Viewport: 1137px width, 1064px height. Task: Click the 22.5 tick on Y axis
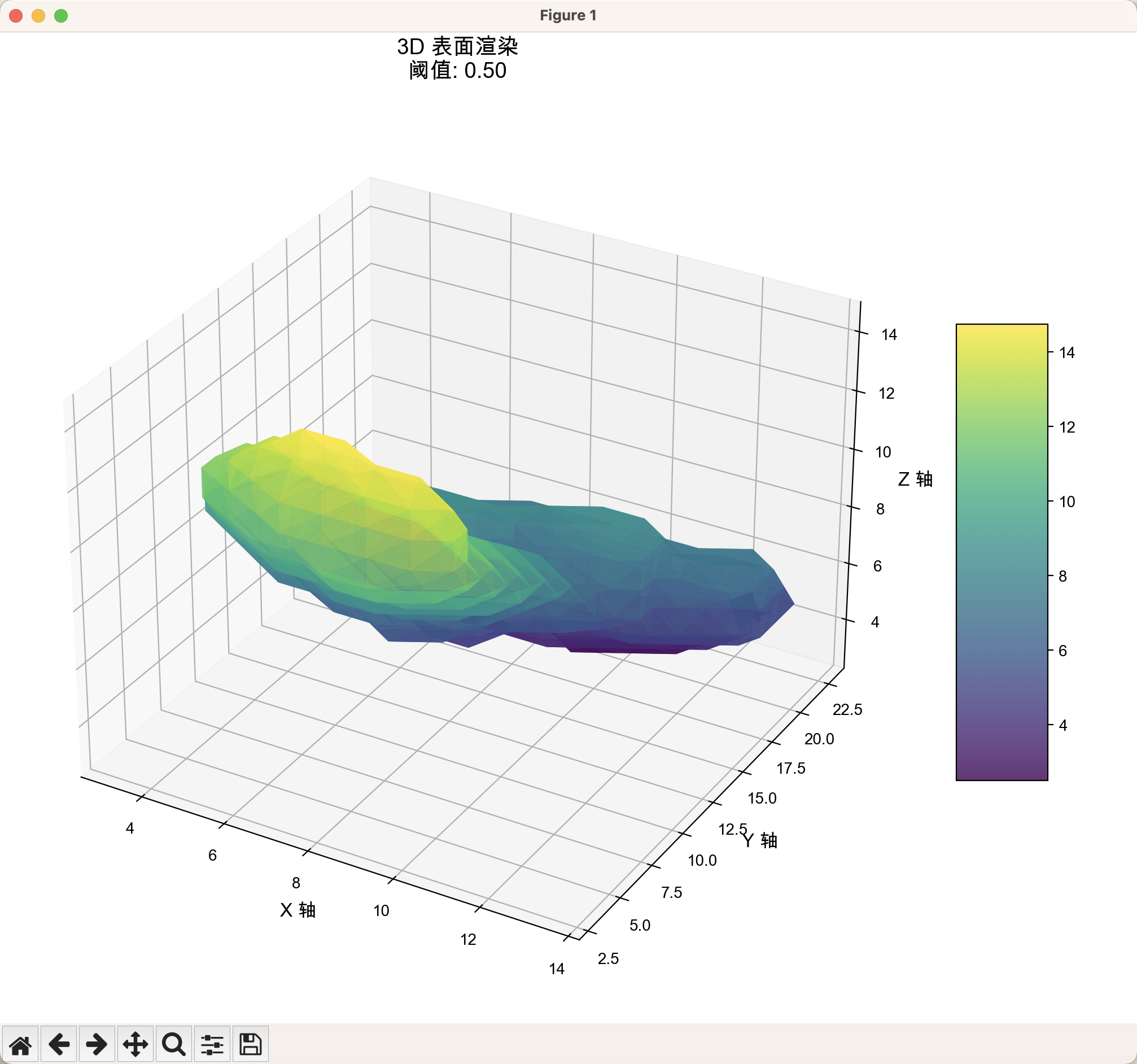[x=846, y=710]
